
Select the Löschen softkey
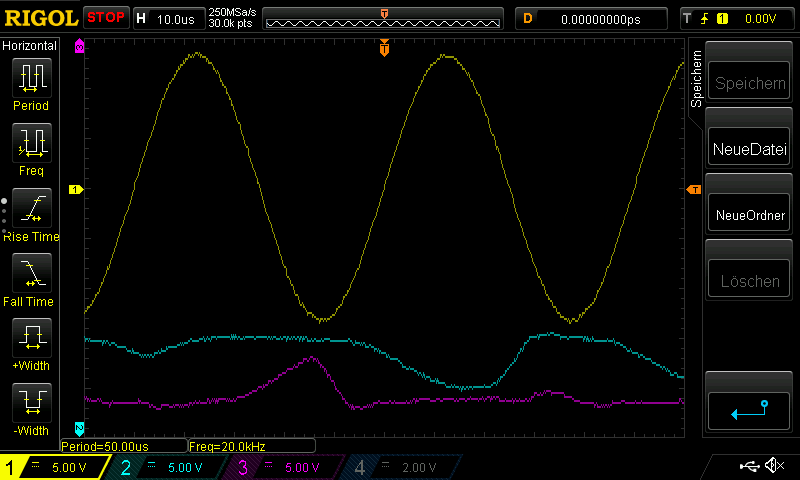click(x=749, y=281)
